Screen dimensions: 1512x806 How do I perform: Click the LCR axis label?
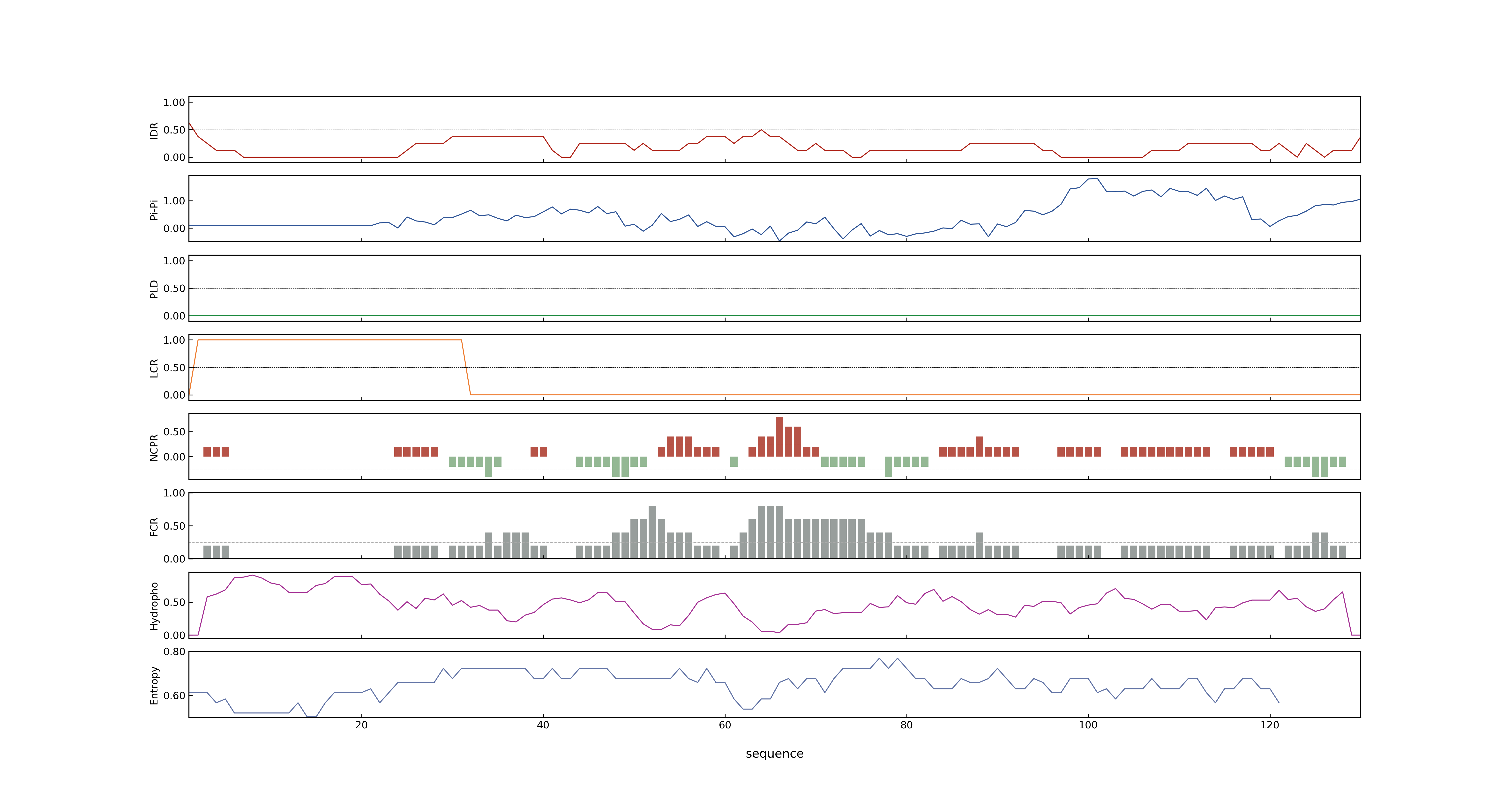click(x=154, y=368)
